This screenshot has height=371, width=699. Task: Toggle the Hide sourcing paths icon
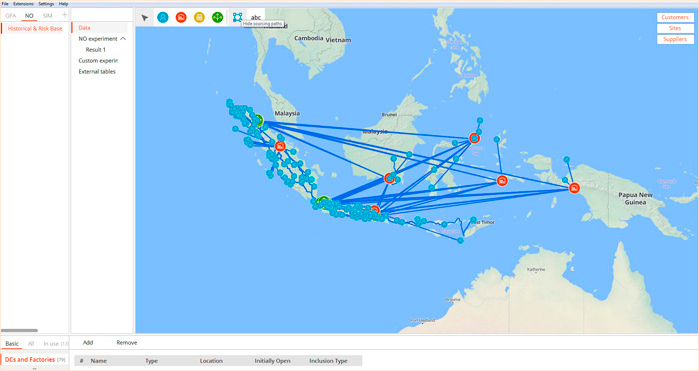click(237, 17)
